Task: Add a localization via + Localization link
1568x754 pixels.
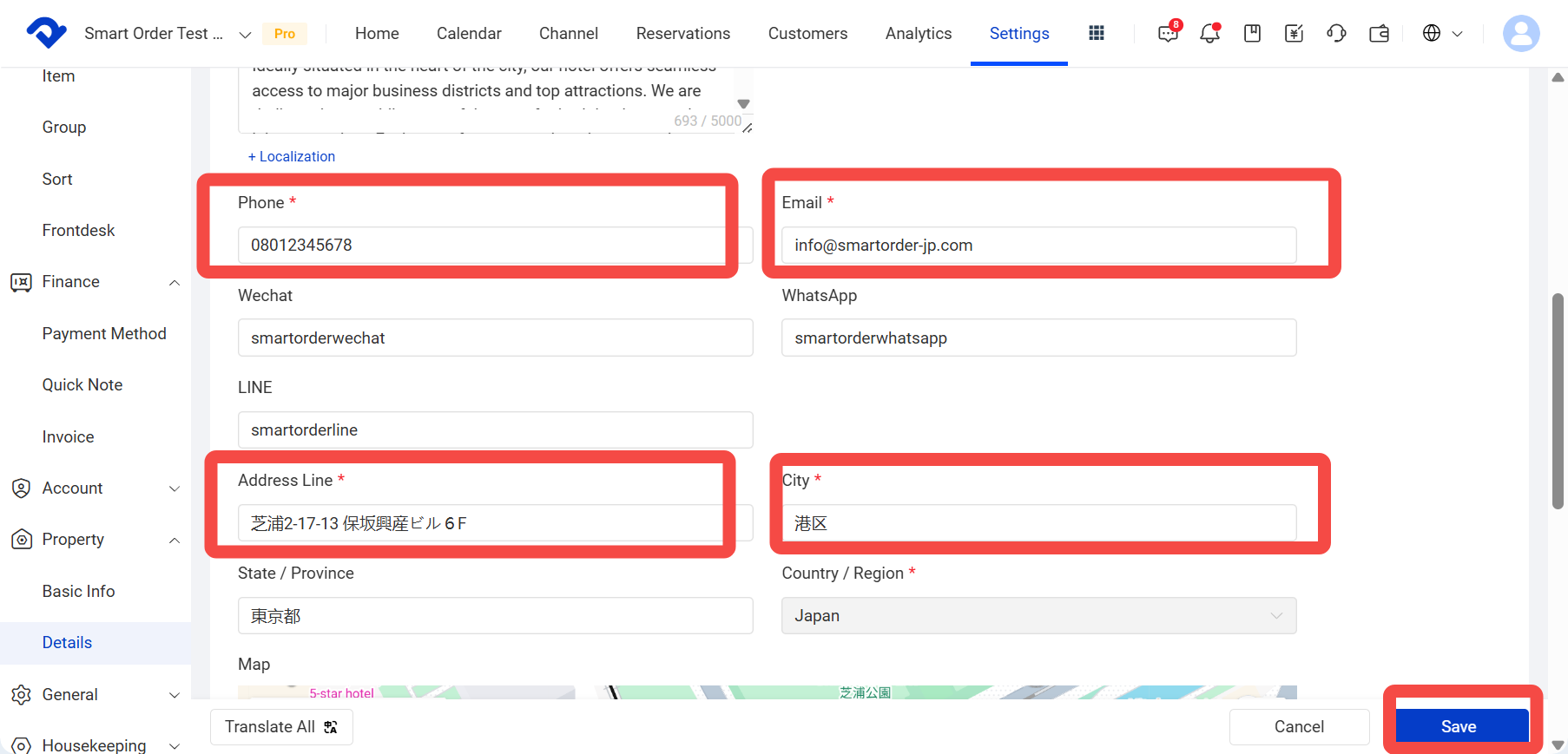Action: [291, 156]
